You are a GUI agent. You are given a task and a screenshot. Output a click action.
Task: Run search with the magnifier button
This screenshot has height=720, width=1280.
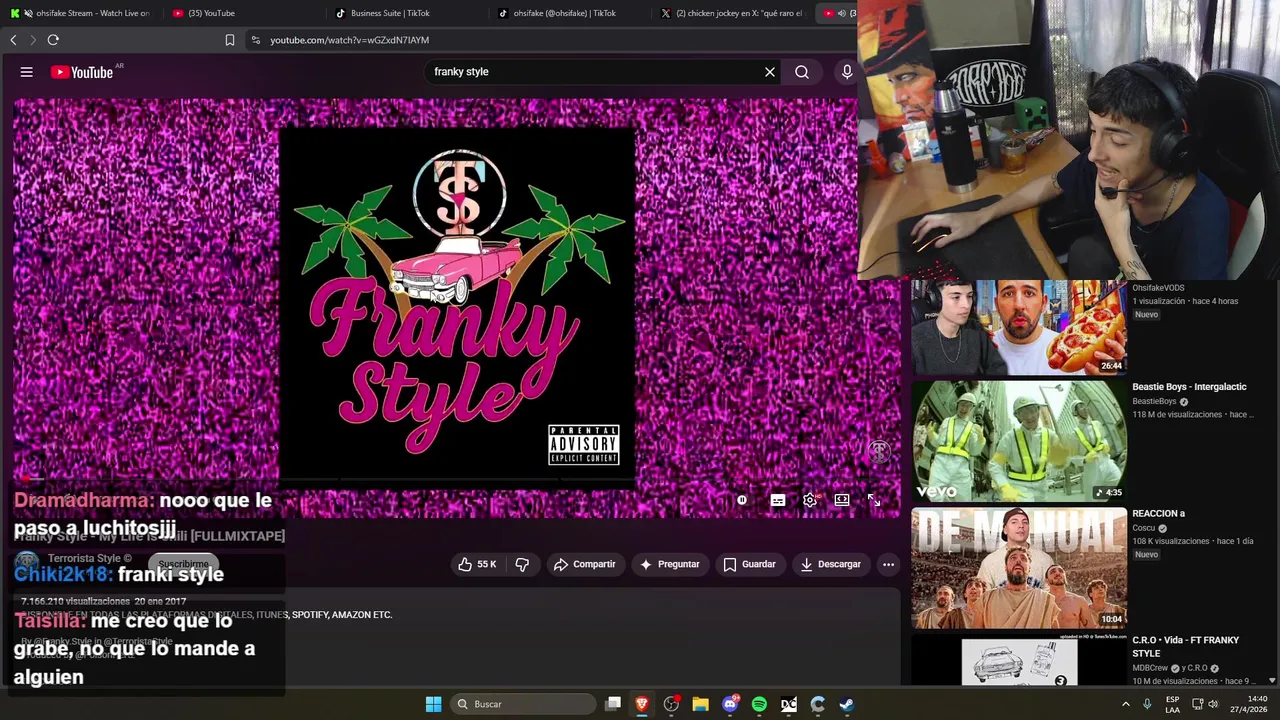802,72
